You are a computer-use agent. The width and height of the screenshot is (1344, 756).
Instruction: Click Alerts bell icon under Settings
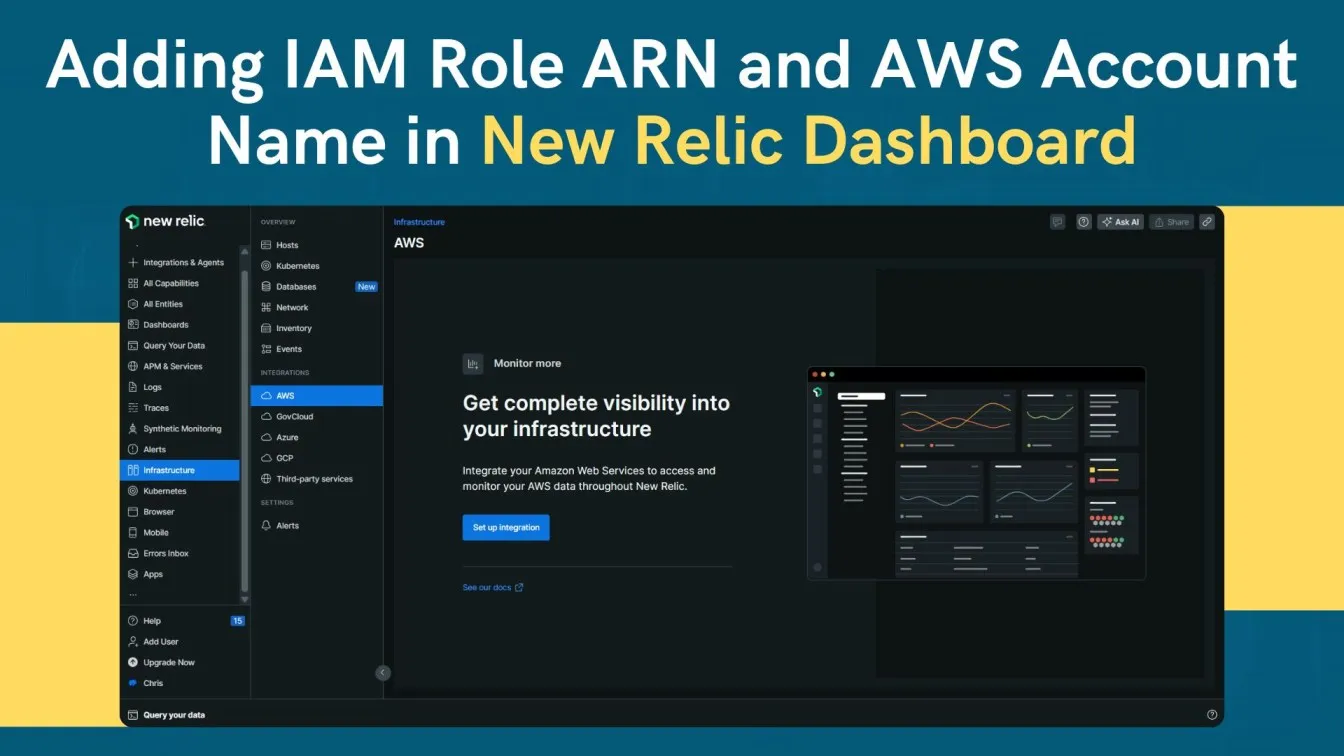[266, 526]
